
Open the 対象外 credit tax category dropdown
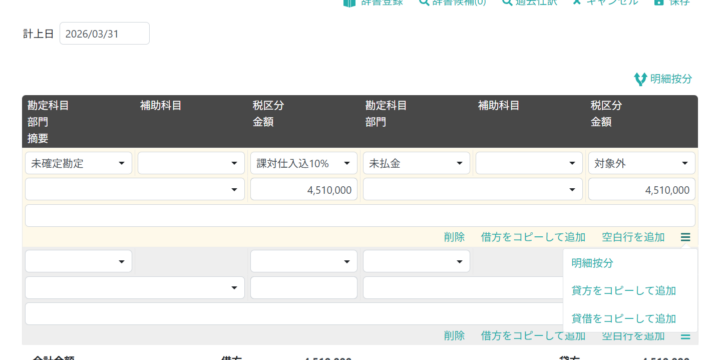(x=641, y=163)
